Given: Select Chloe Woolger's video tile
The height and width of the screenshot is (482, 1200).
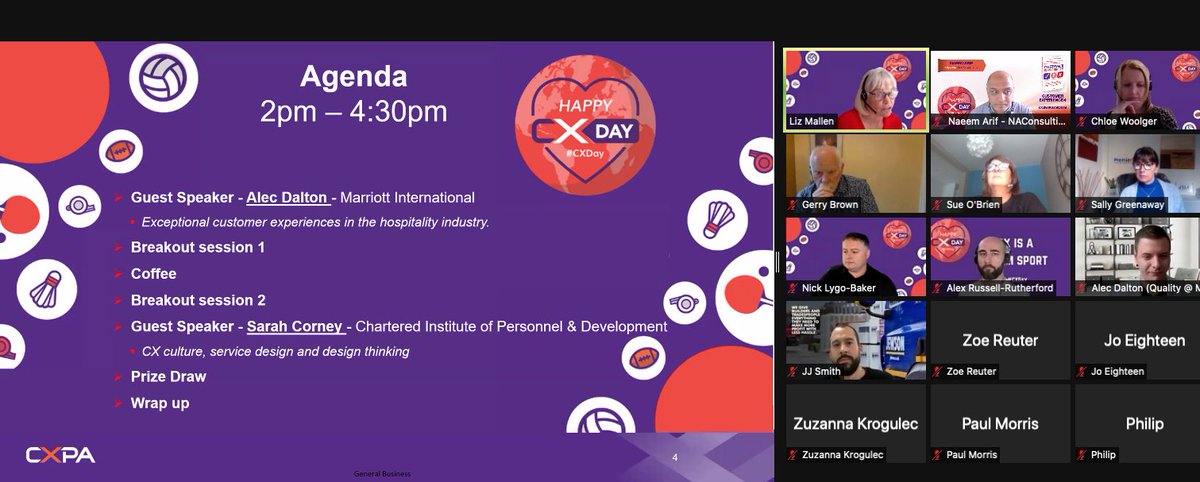Looking at the screenshot, I should [1137, 90].
